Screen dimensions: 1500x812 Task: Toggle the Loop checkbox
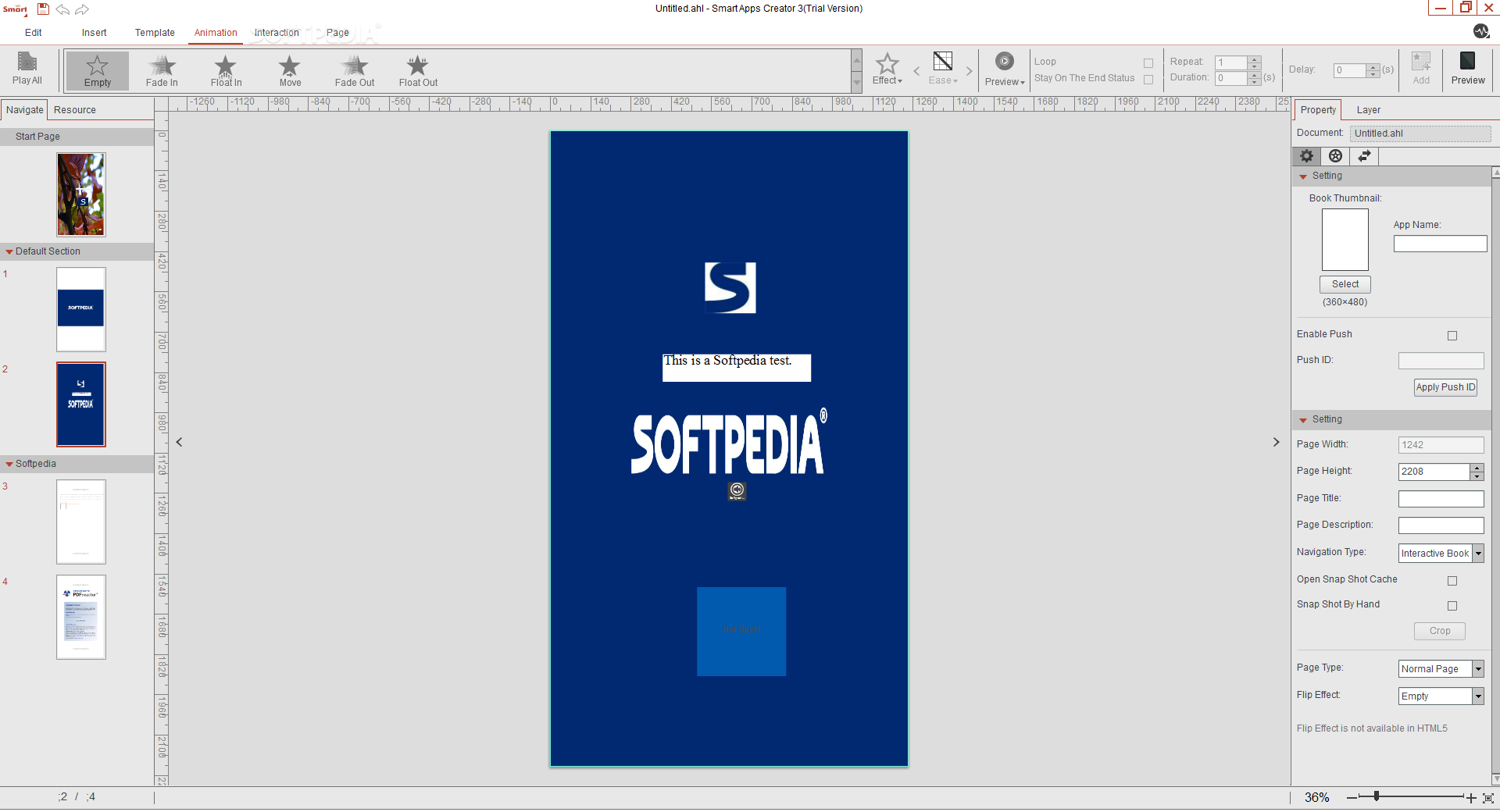[1148, 63]
